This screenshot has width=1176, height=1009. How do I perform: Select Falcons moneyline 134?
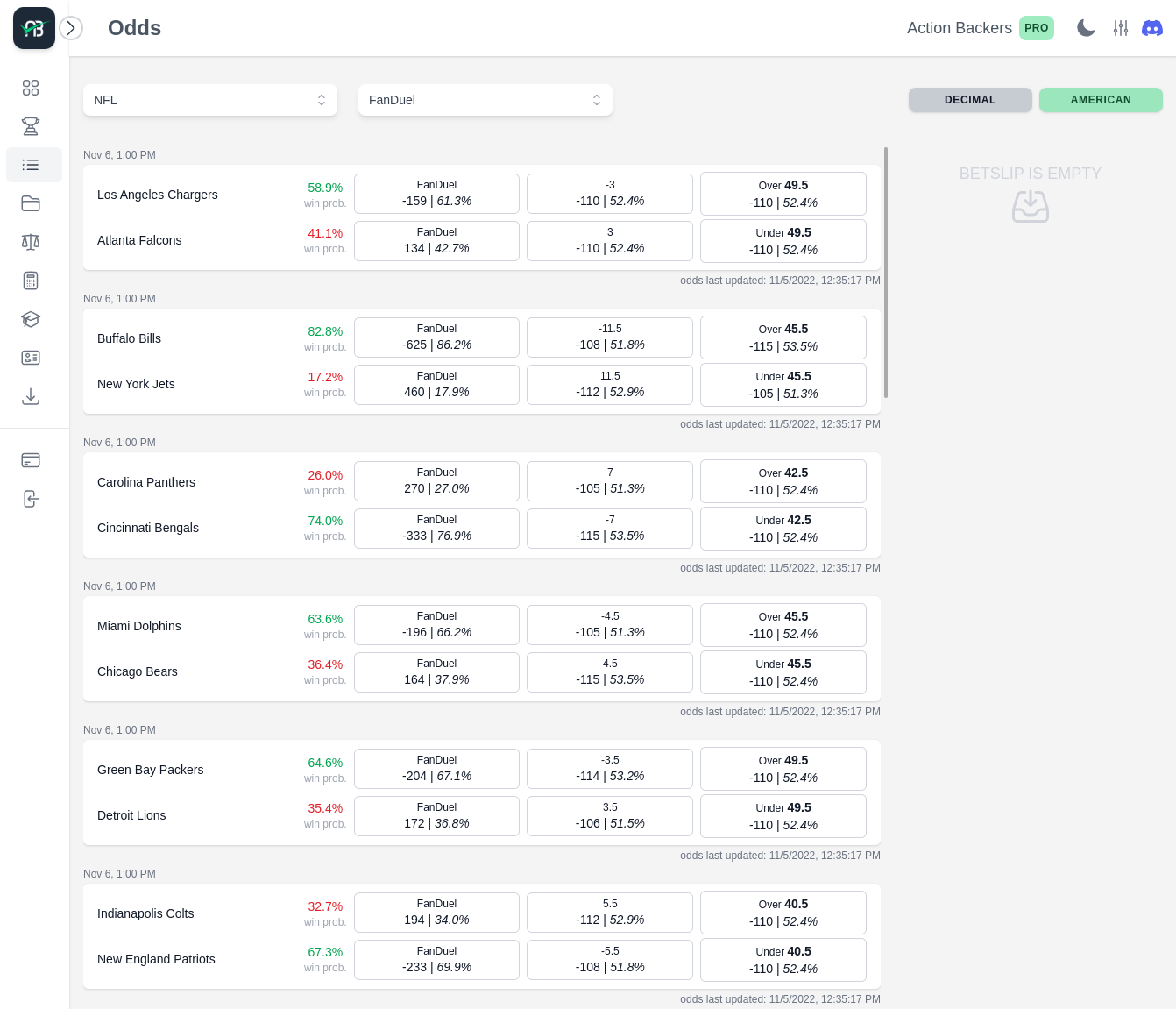click(436, 241)
